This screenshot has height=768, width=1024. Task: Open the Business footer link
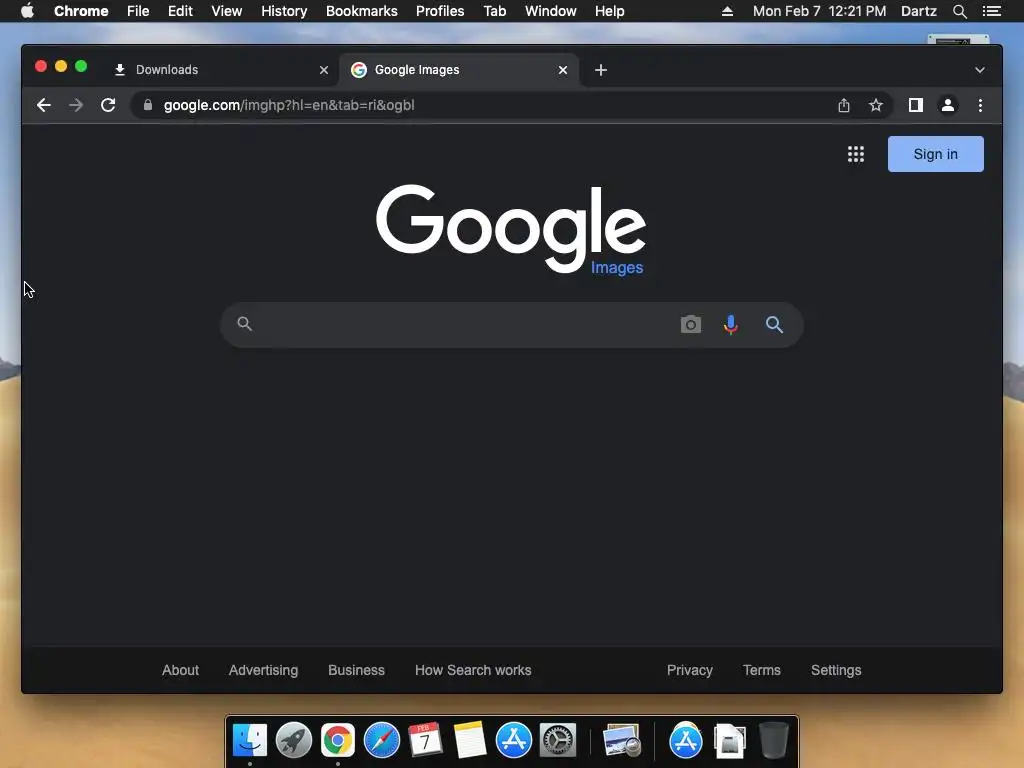click(357, 670)
